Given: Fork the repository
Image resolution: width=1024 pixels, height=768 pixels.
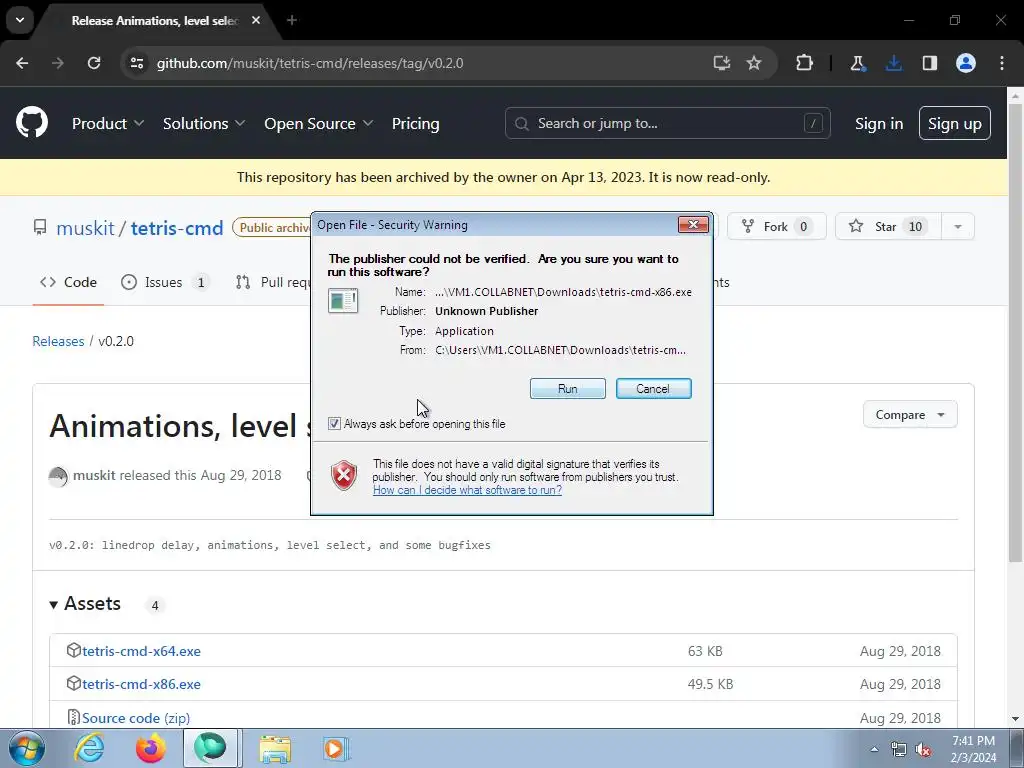Looking at the screenshot, I should 776,227.
